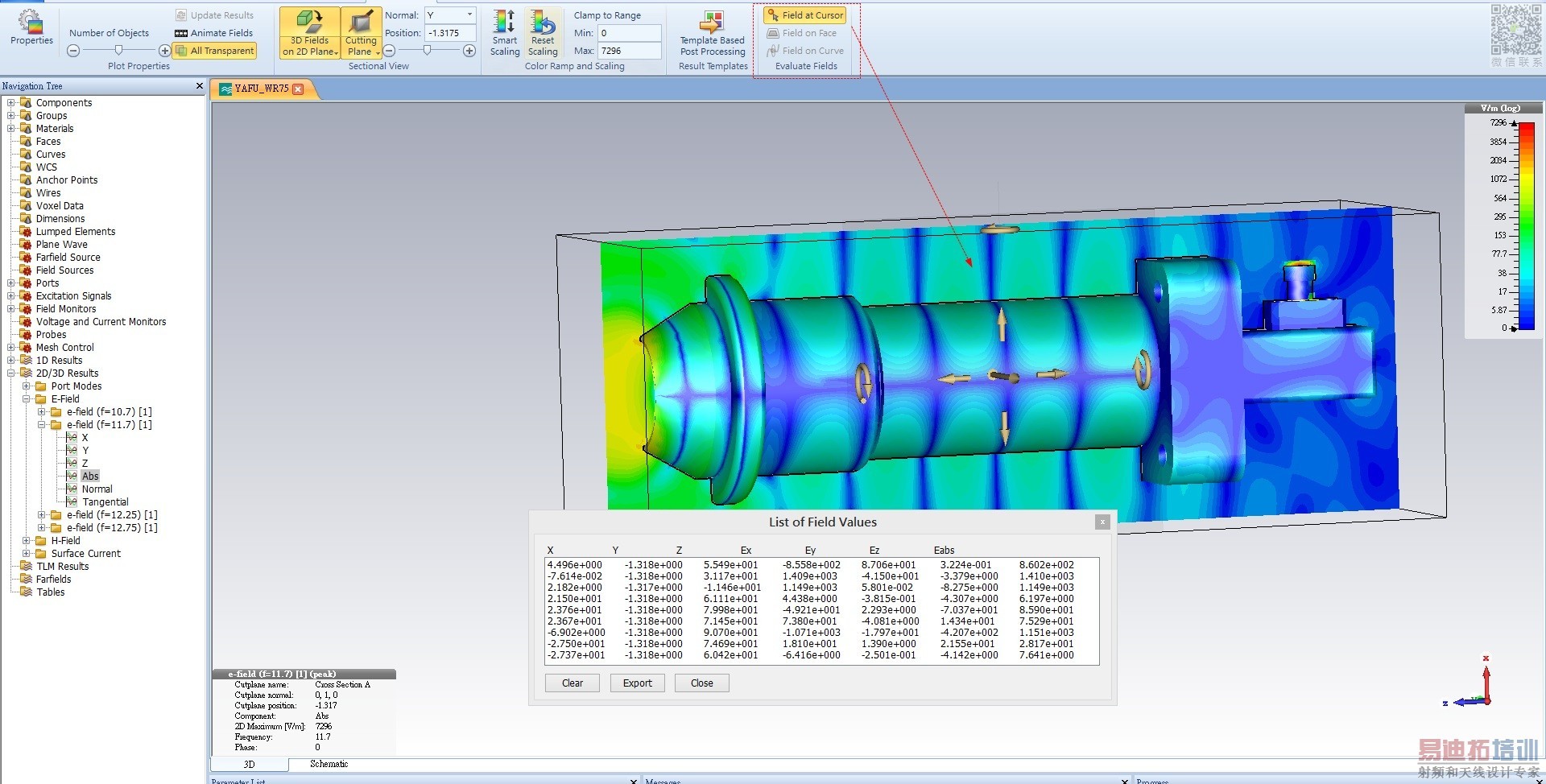Click the Clamp Min field

click(630, 33)
